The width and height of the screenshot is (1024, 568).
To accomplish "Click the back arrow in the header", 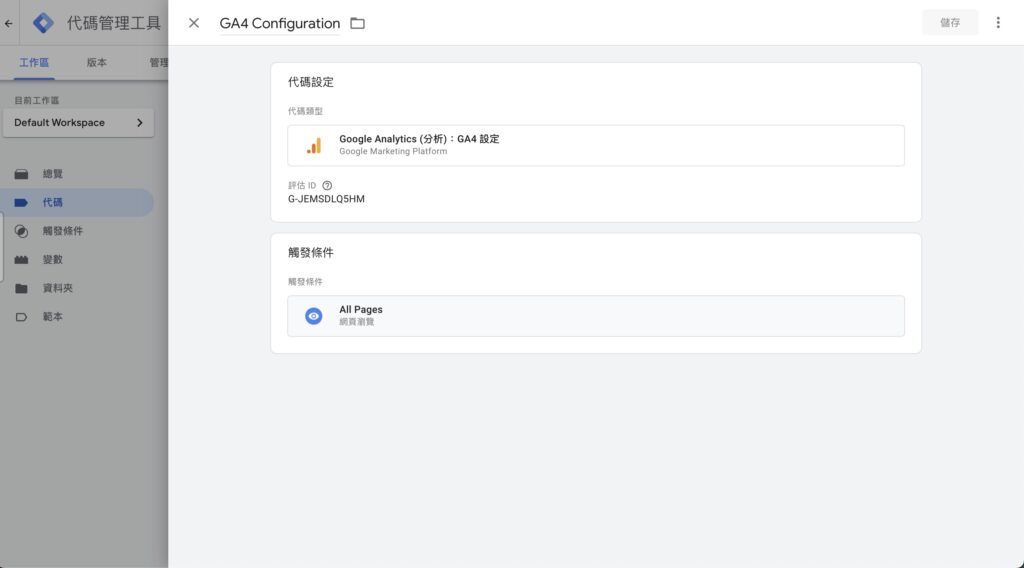I will coord(8,24).
